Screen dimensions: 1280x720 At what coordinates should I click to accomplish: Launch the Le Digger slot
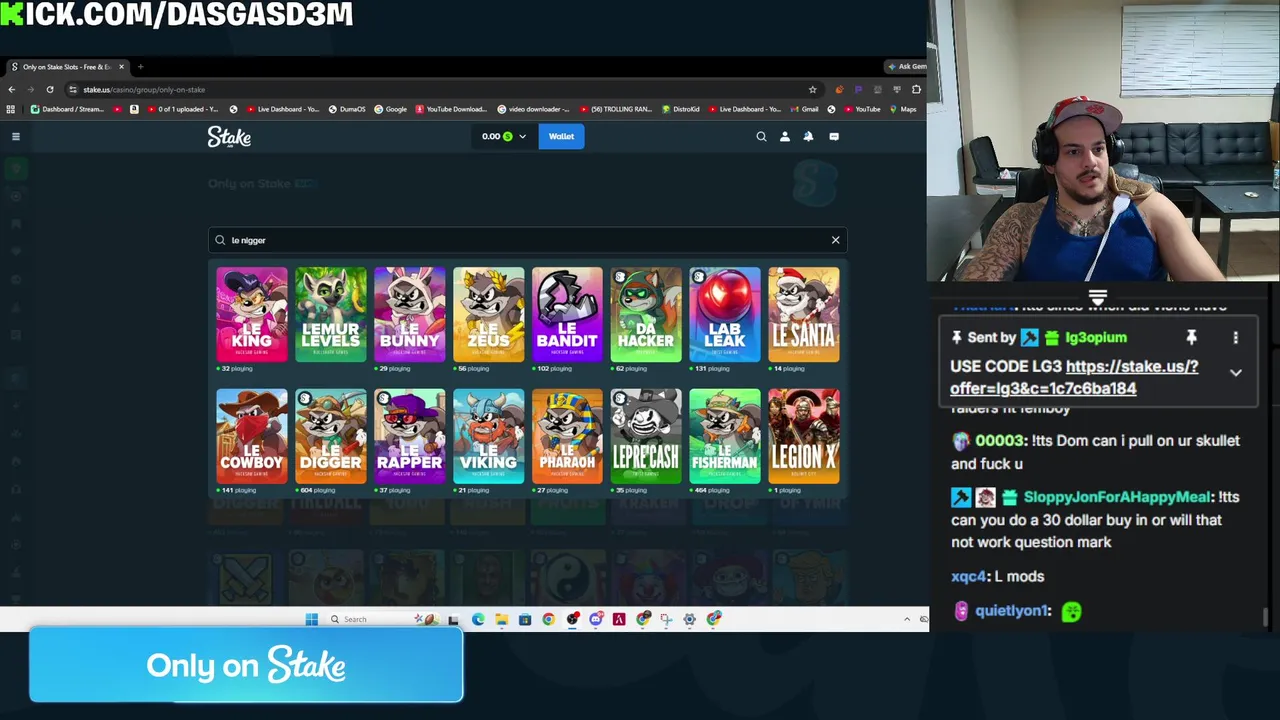331,436
